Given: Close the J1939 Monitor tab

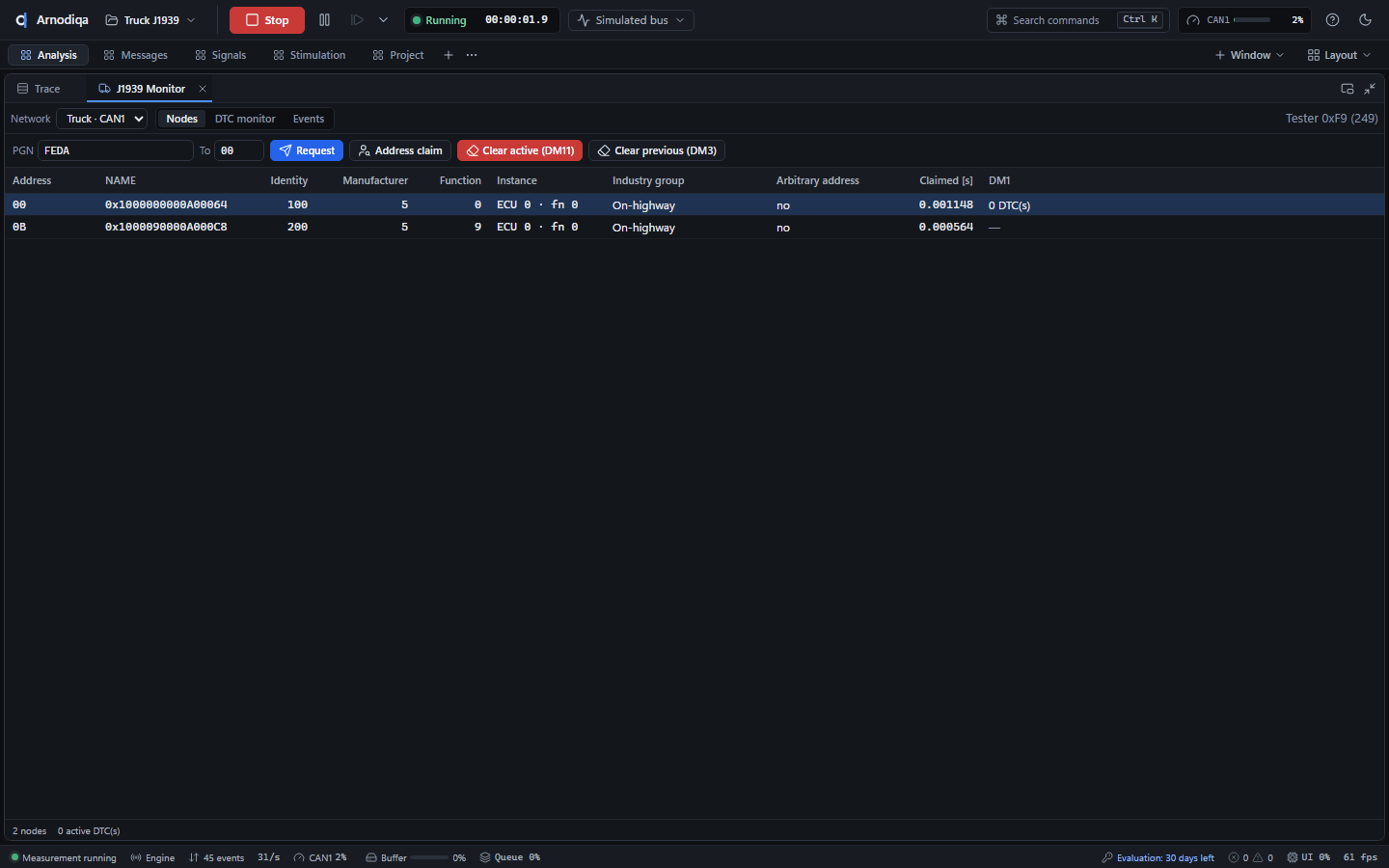Looking at the screenshot, I should (x=203, y=89).
